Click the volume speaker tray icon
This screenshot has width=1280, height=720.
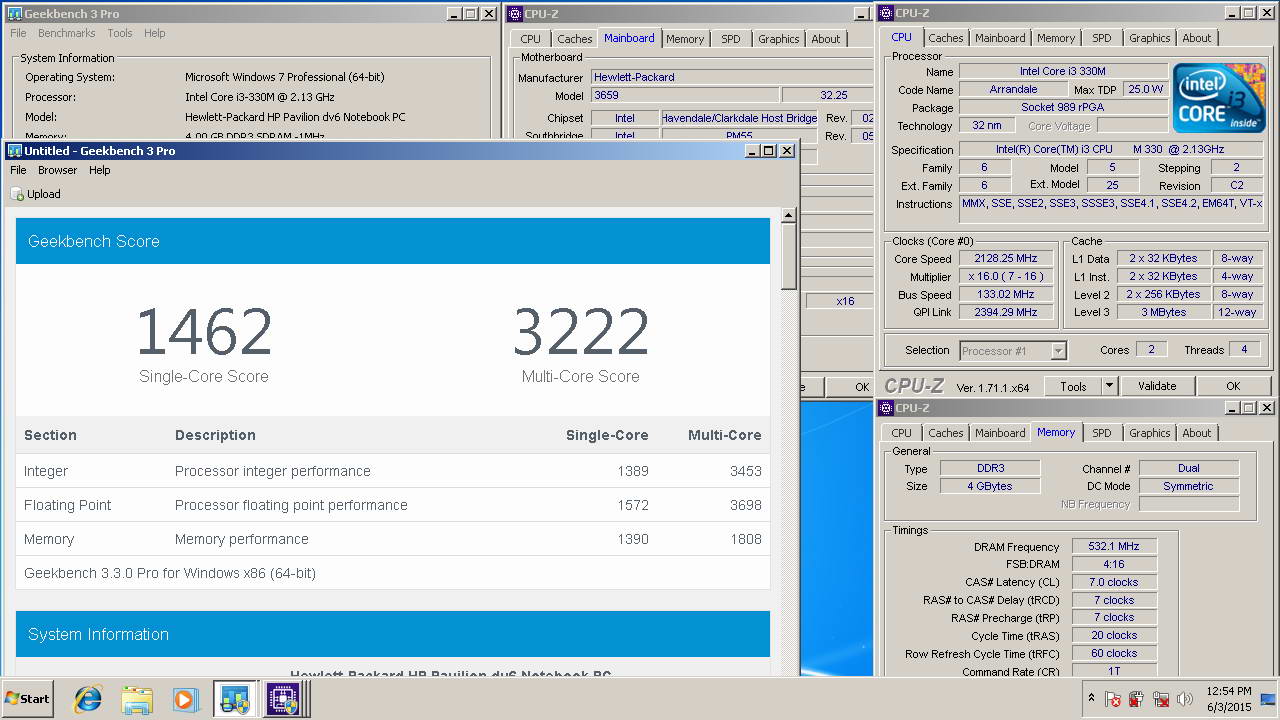(x=1185, y=699)
